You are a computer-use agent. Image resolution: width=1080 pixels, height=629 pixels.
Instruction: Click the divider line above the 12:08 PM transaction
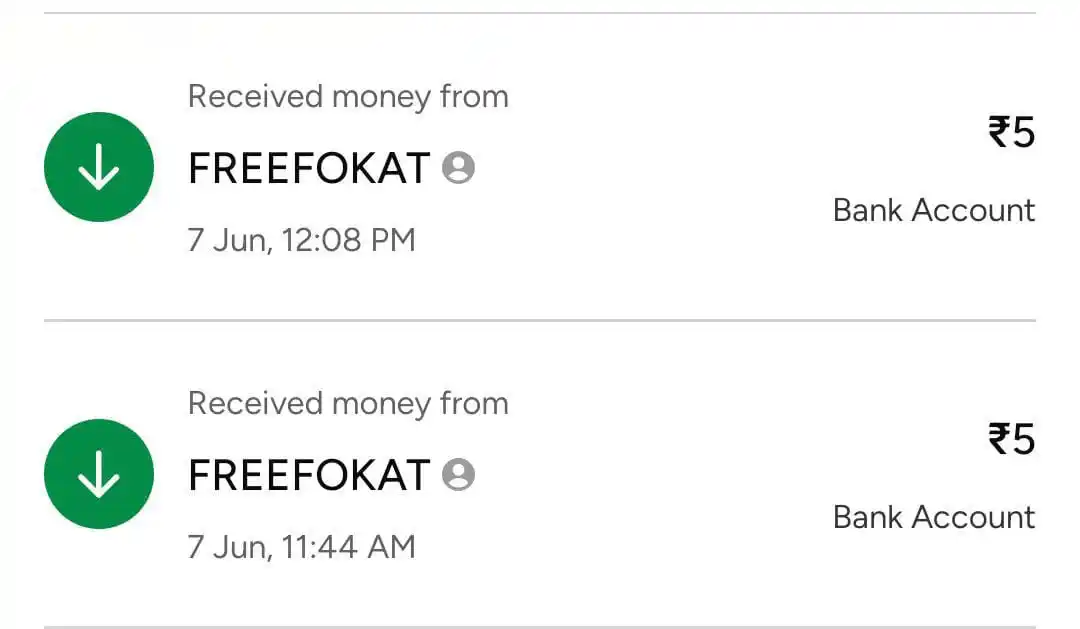point(540,13)
